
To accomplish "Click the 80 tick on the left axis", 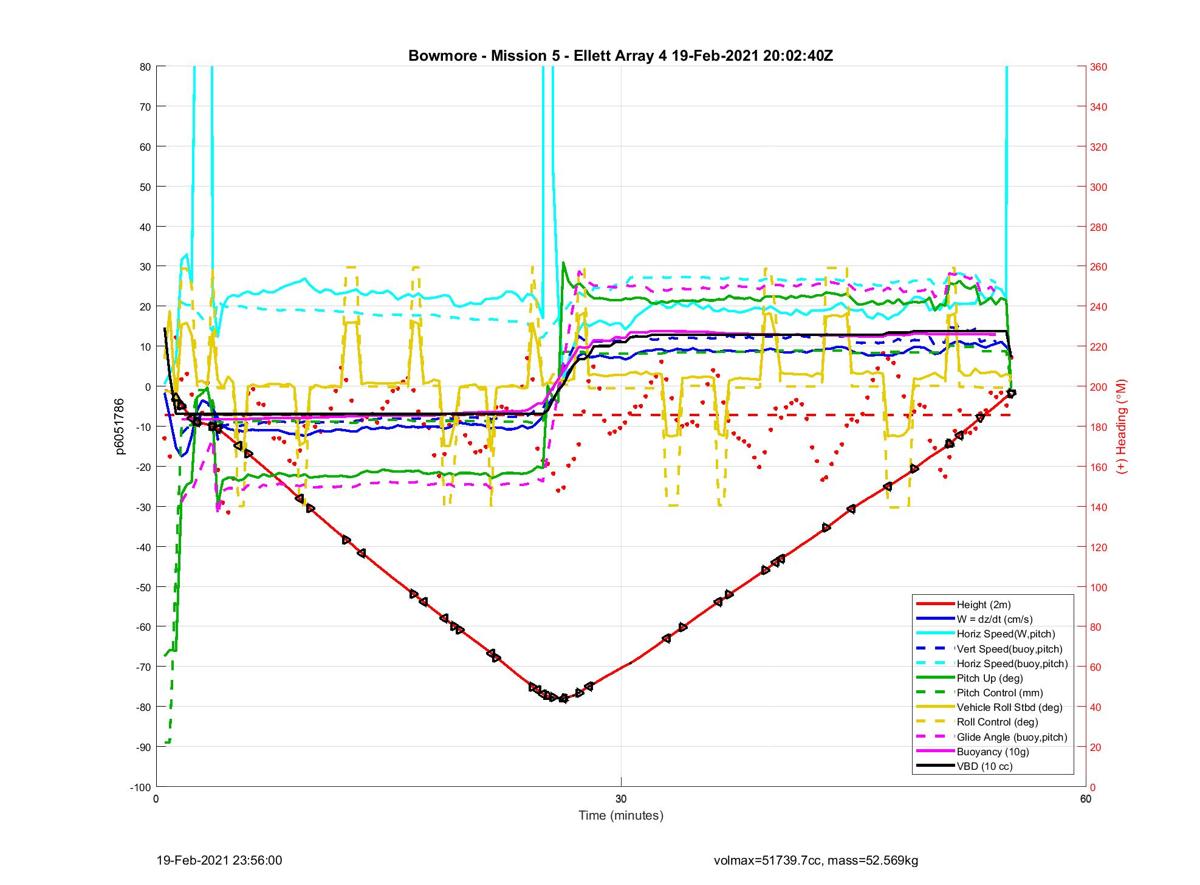I will 145,67.
